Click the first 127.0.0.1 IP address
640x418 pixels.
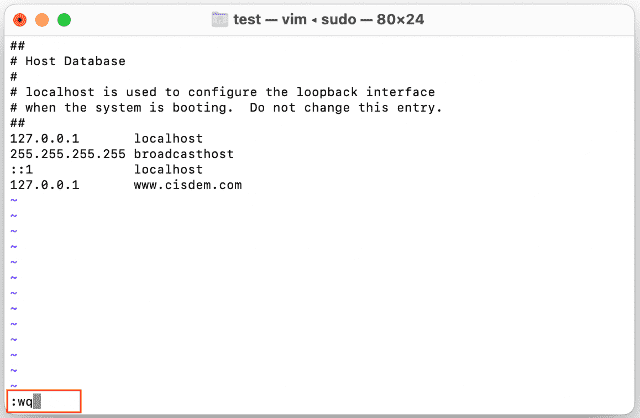(x=44, y=139)
